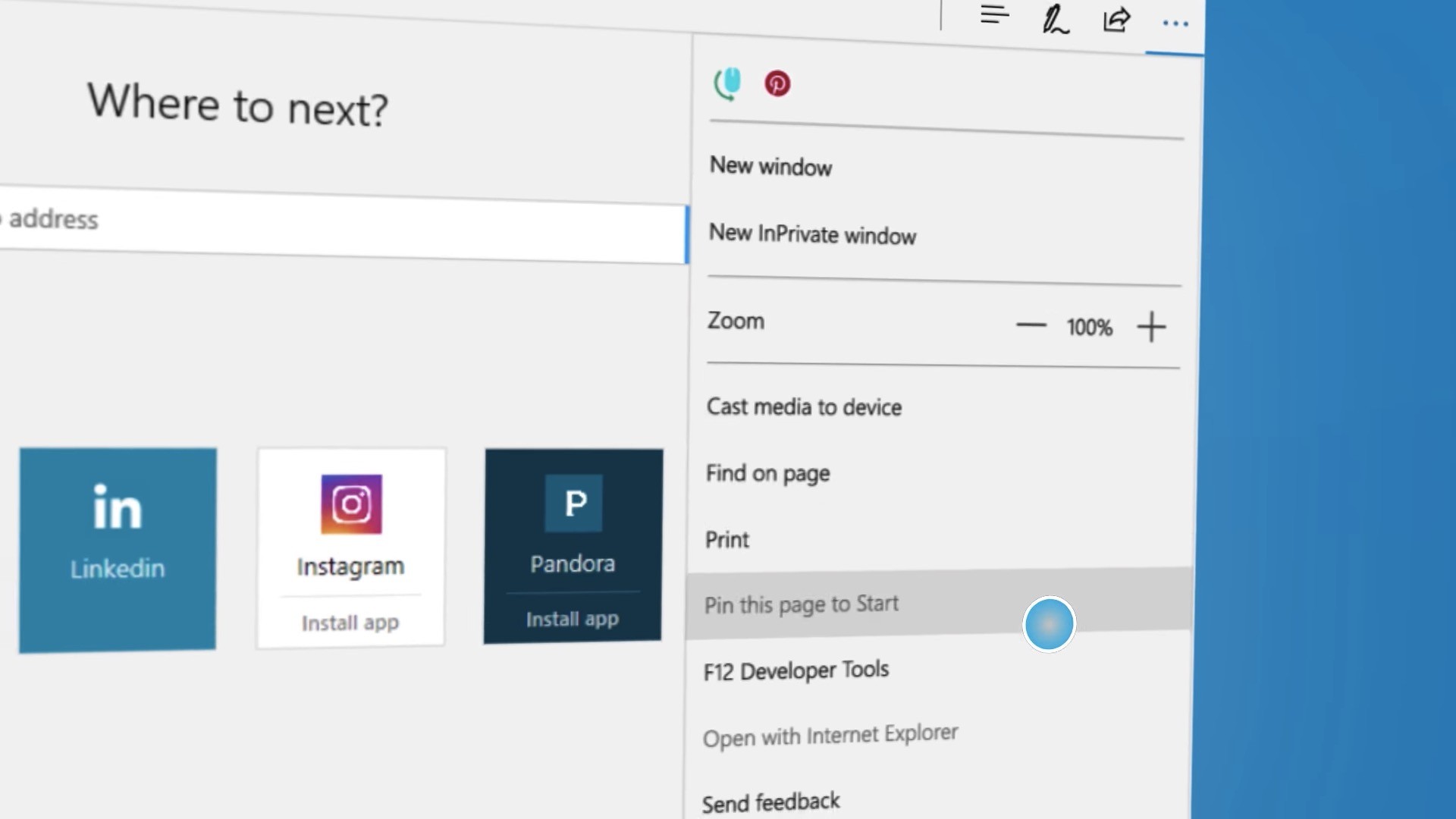Screen dimensions: 1456x819
Task: Click the Share icon in toolbar
Action: (1116, 20)
